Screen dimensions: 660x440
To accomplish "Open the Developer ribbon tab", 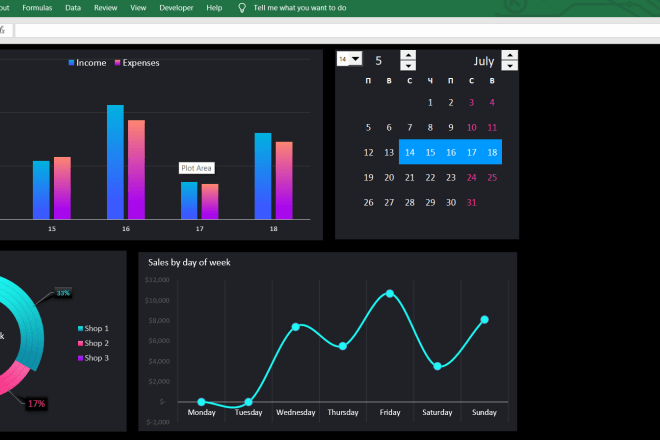I will point(176,8).
